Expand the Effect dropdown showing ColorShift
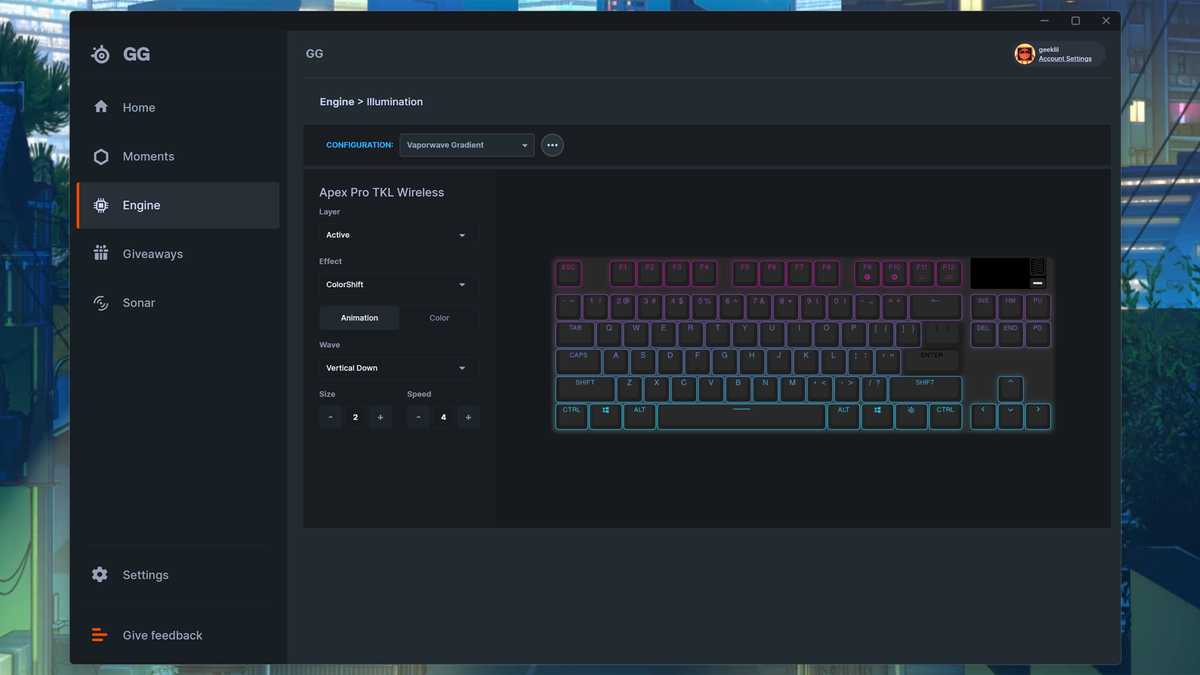Screen dimensions: 1200x675 point(399,284)
